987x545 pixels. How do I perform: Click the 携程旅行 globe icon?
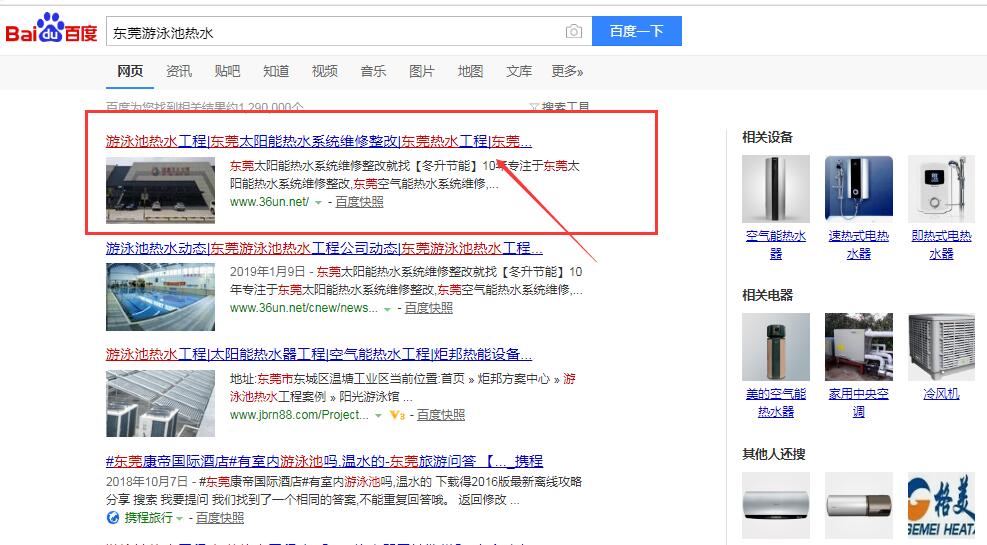[113, 518]
